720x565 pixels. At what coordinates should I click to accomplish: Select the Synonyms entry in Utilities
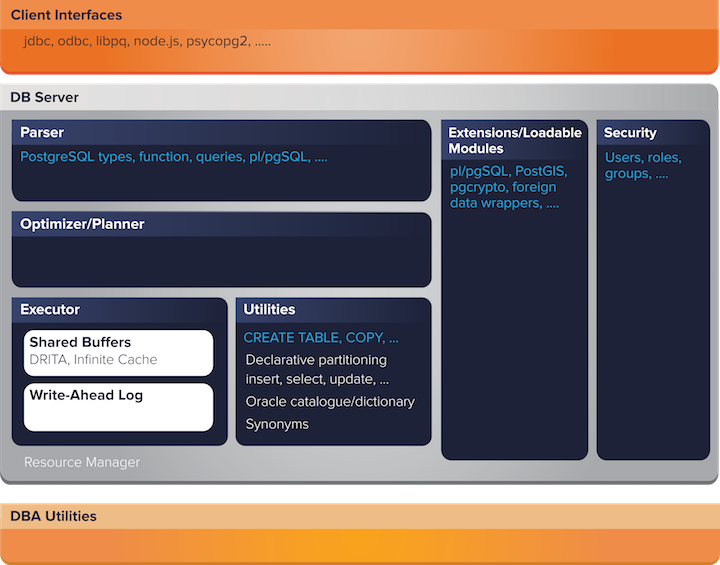tap(277, 424)
